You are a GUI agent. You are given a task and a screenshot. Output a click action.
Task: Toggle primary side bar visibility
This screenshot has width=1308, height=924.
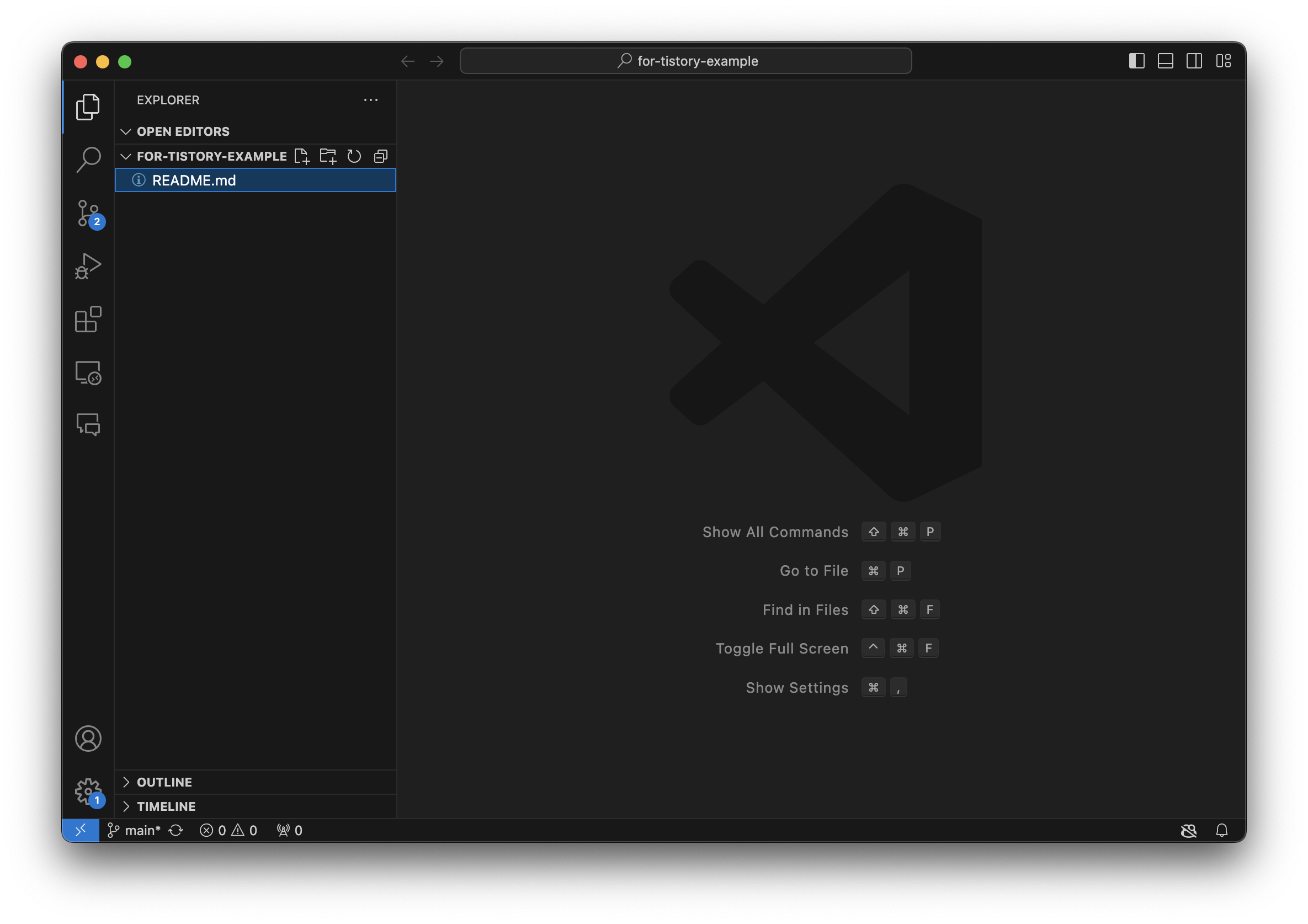click(x=1136, y=61)
